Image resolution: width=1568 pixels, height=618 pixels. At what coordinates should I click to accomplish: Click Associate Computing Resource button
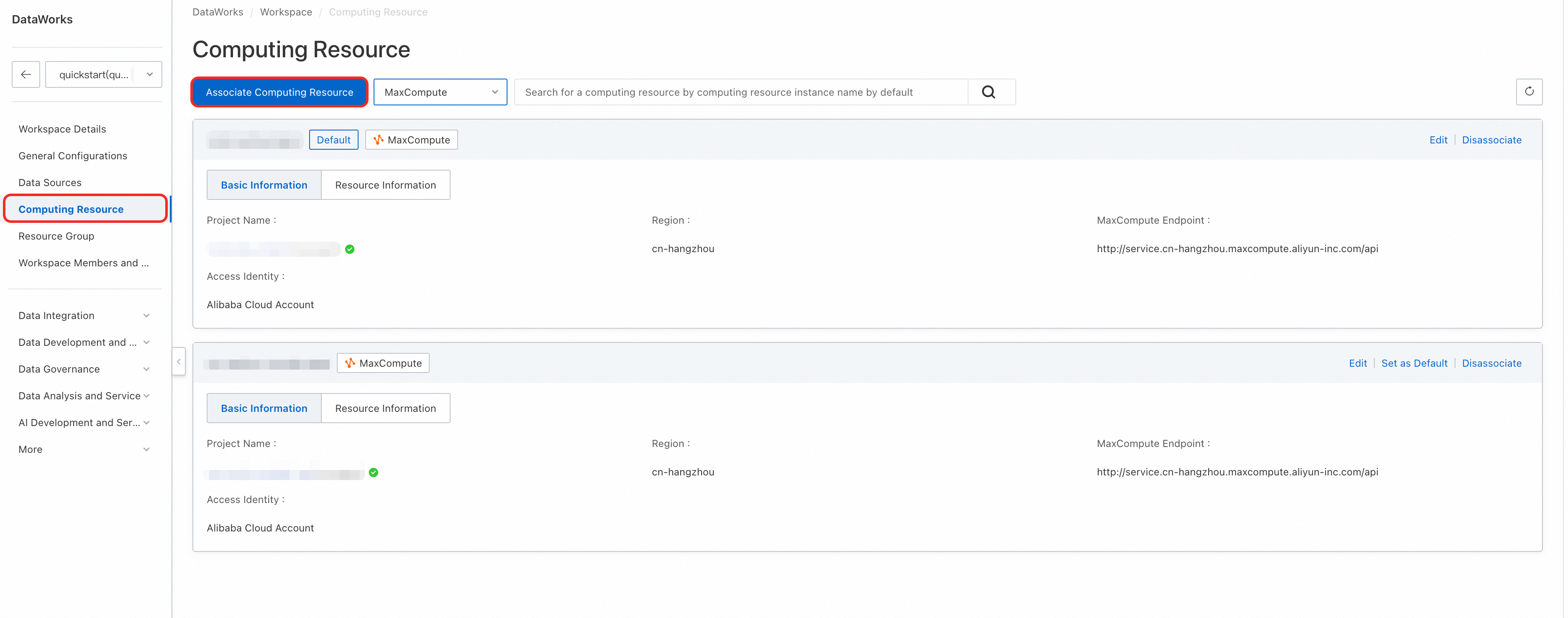click(x=279, y=92)
